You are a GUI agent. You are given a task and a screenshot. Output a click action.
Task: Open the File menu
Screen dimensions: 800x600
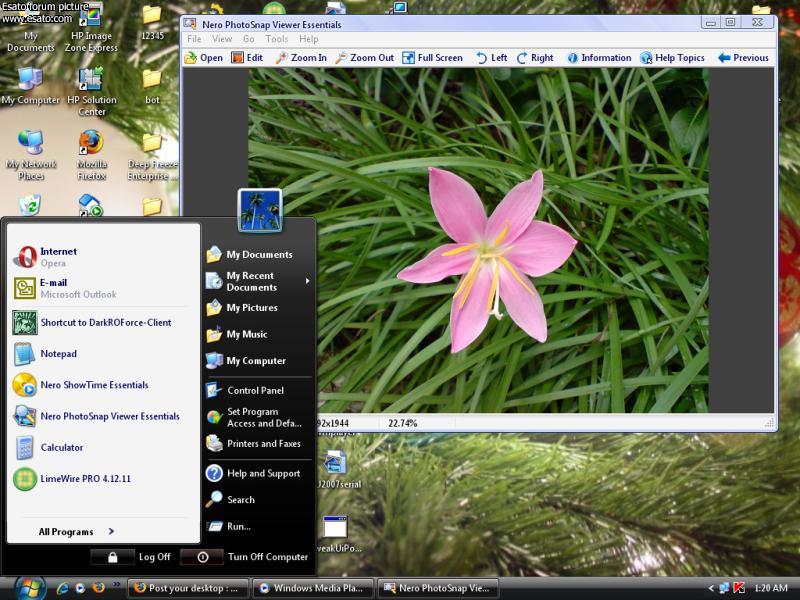click(194, 39)
